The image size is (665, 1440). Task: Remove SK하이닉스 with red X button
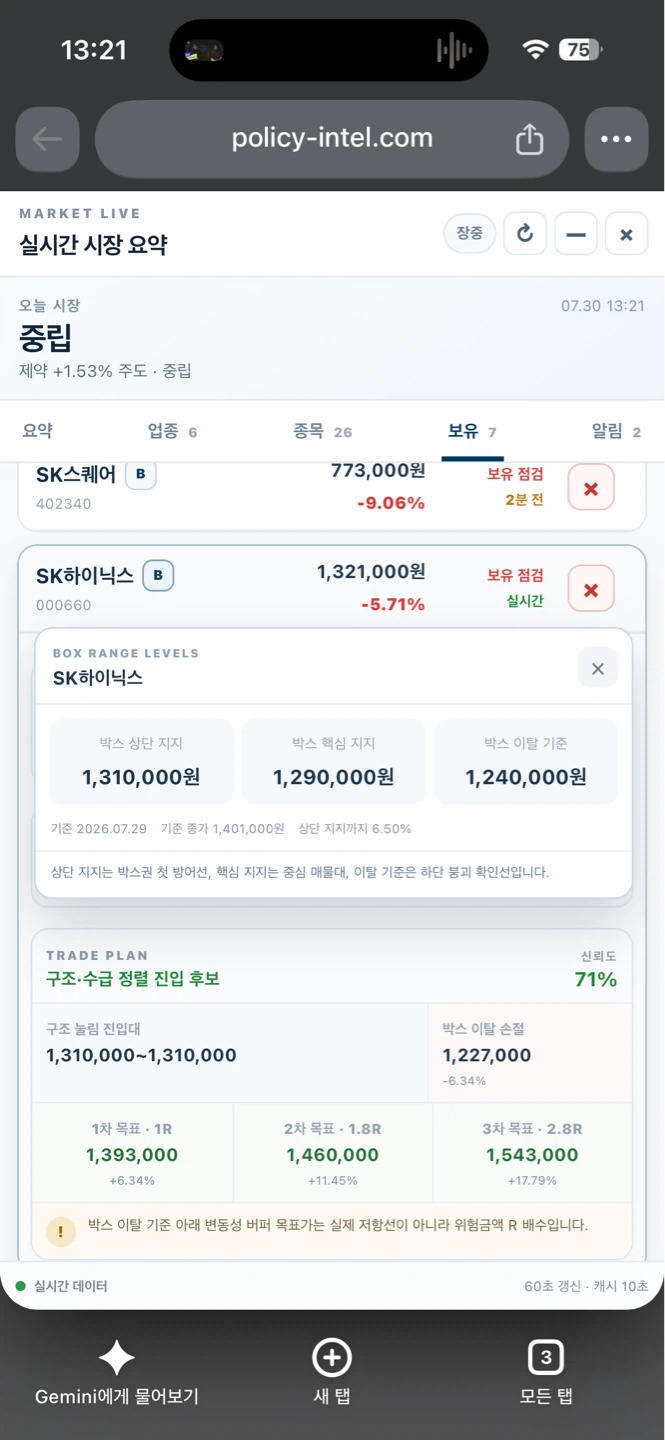pos(591,589)
